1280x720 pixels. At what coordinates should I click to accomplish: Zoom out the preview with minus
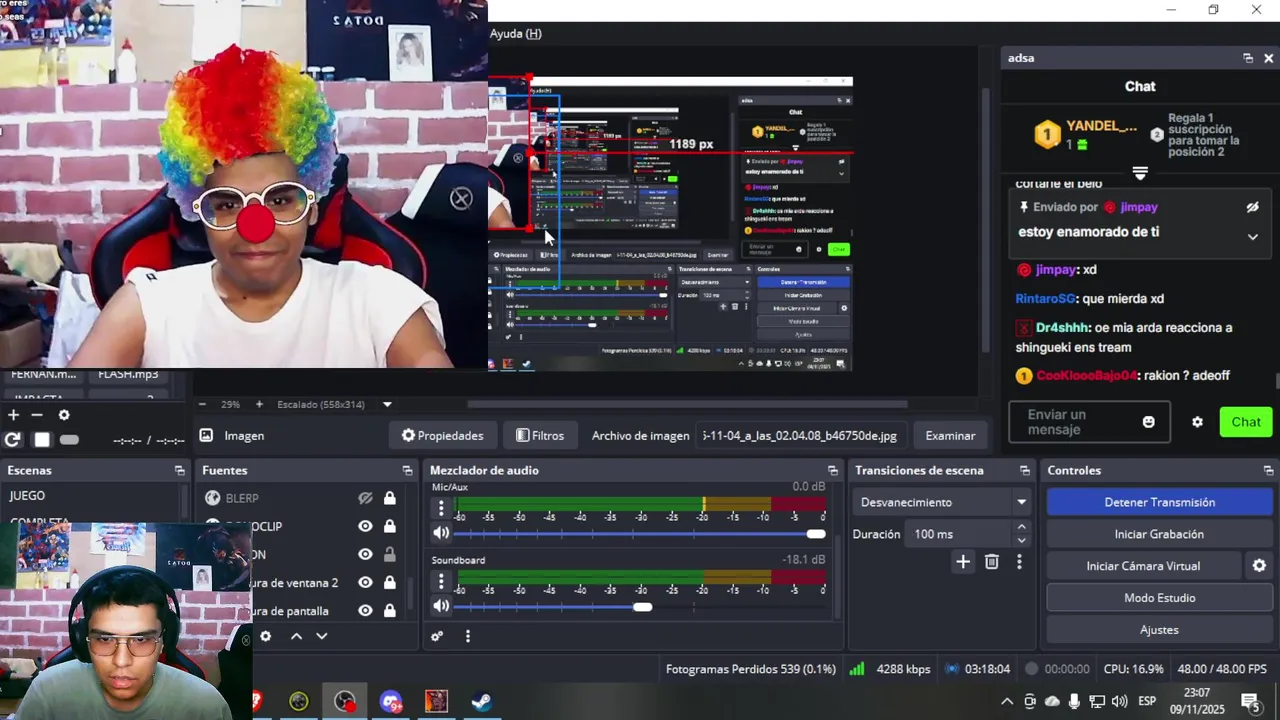[x=202, y=404]
